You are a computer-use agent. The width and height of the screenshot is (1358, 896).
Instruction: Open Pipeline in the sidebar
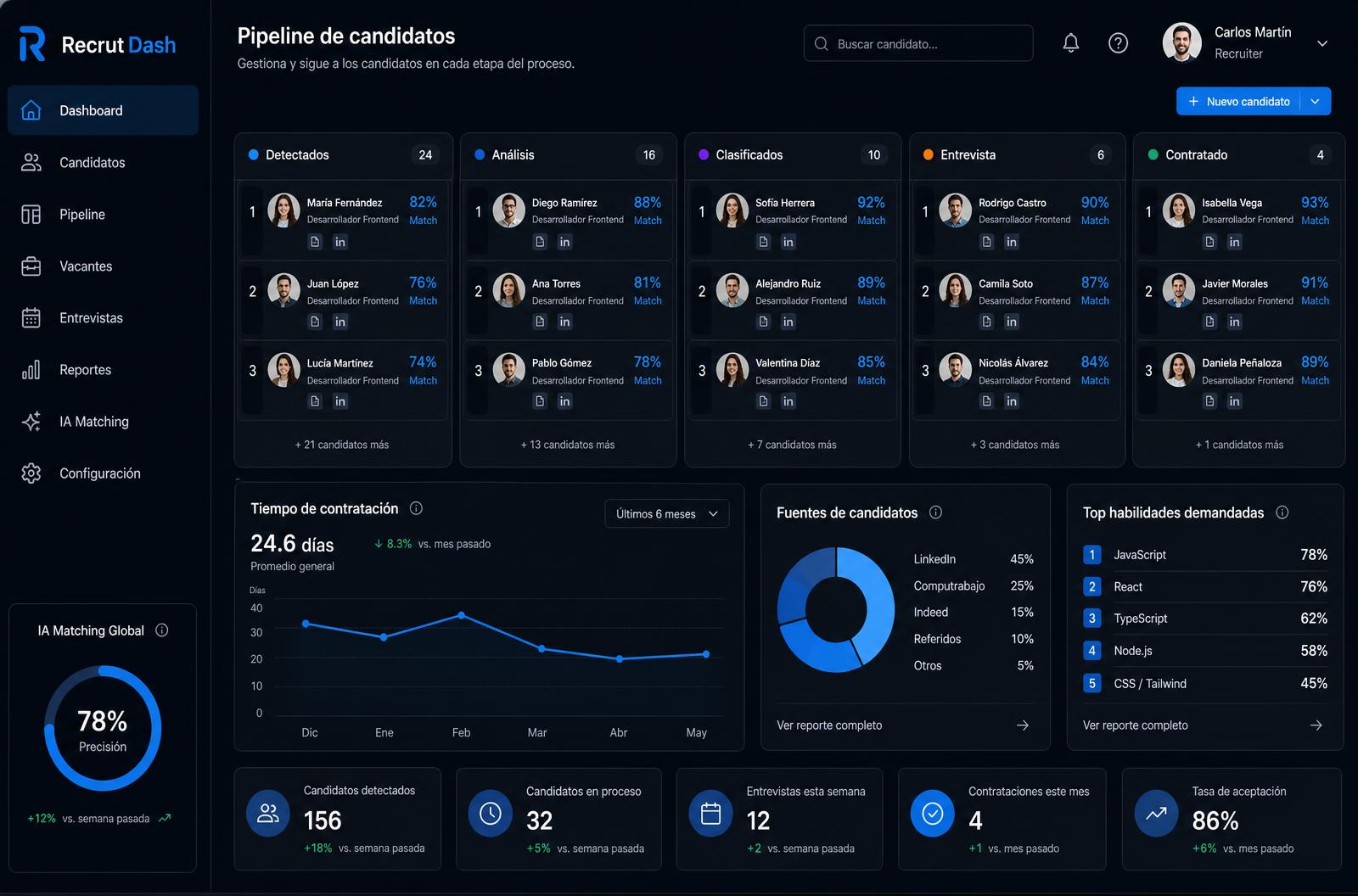[104, 214]
